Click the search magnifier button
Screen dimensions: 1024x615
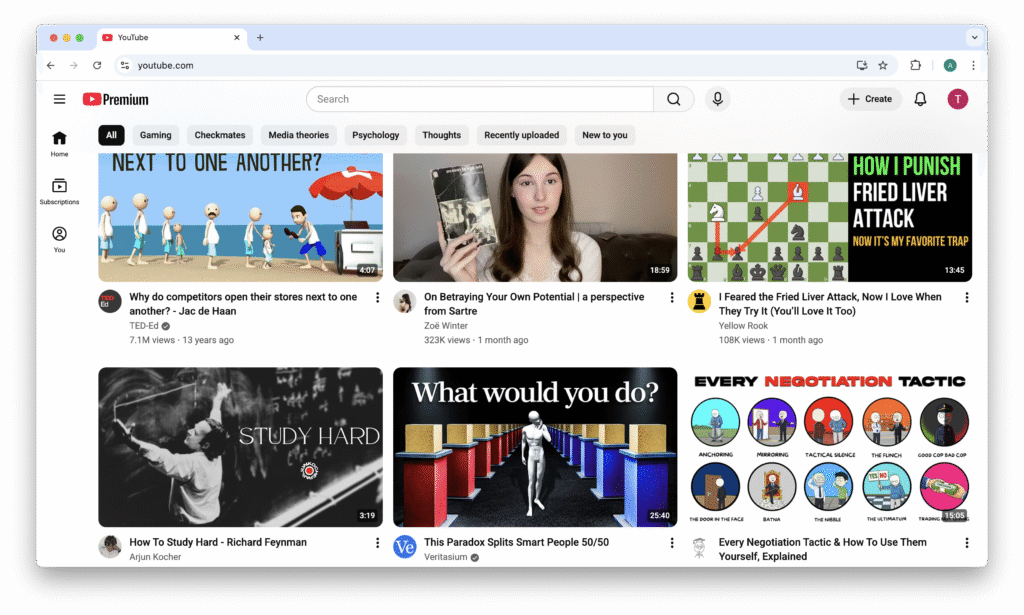674,99
